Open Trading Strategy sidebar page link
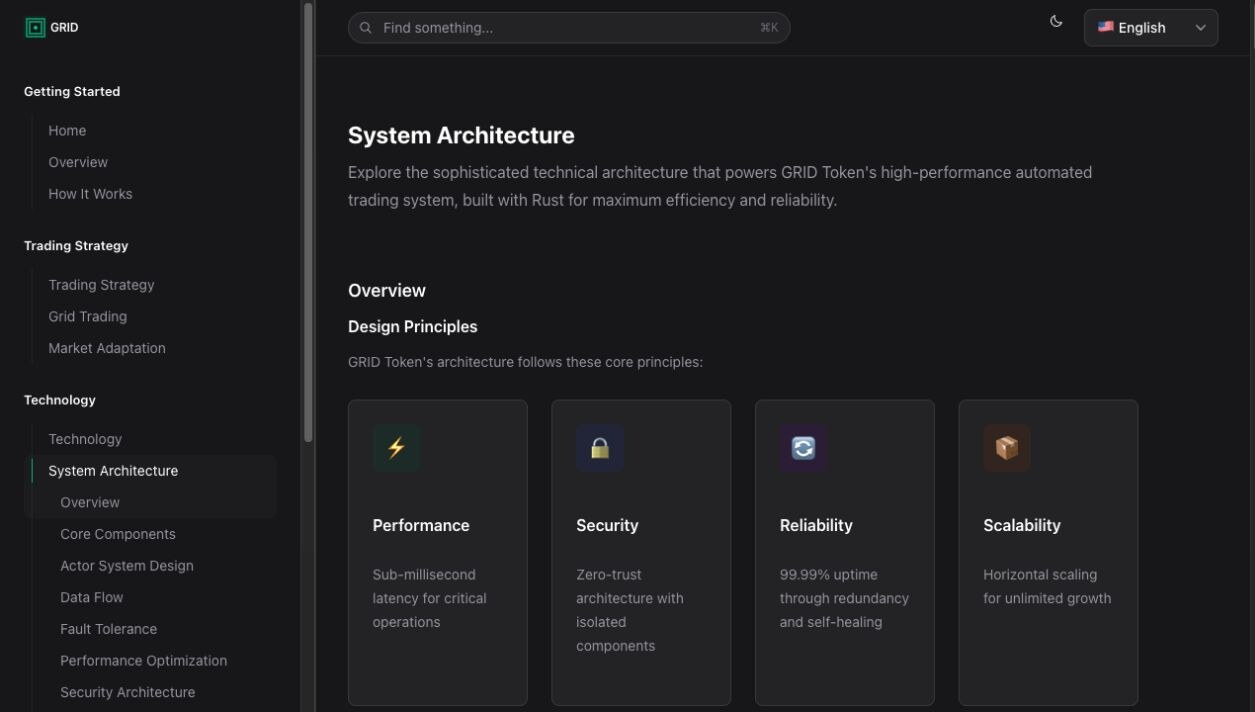1255x712 pixels. [x=101, y=285]
